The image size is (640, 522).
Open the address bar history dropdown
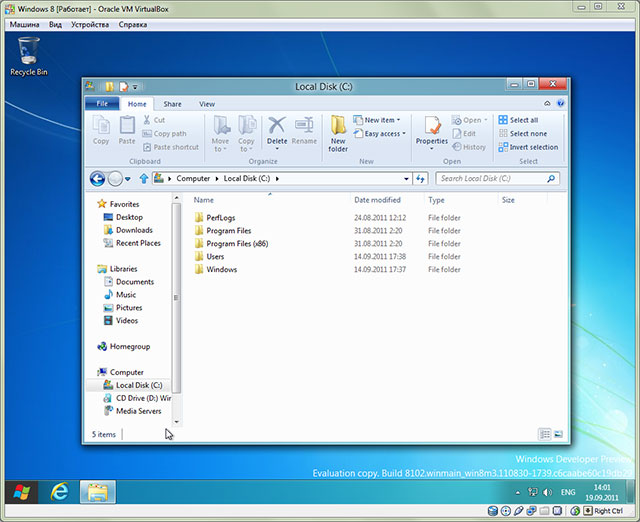pos(406,179)
